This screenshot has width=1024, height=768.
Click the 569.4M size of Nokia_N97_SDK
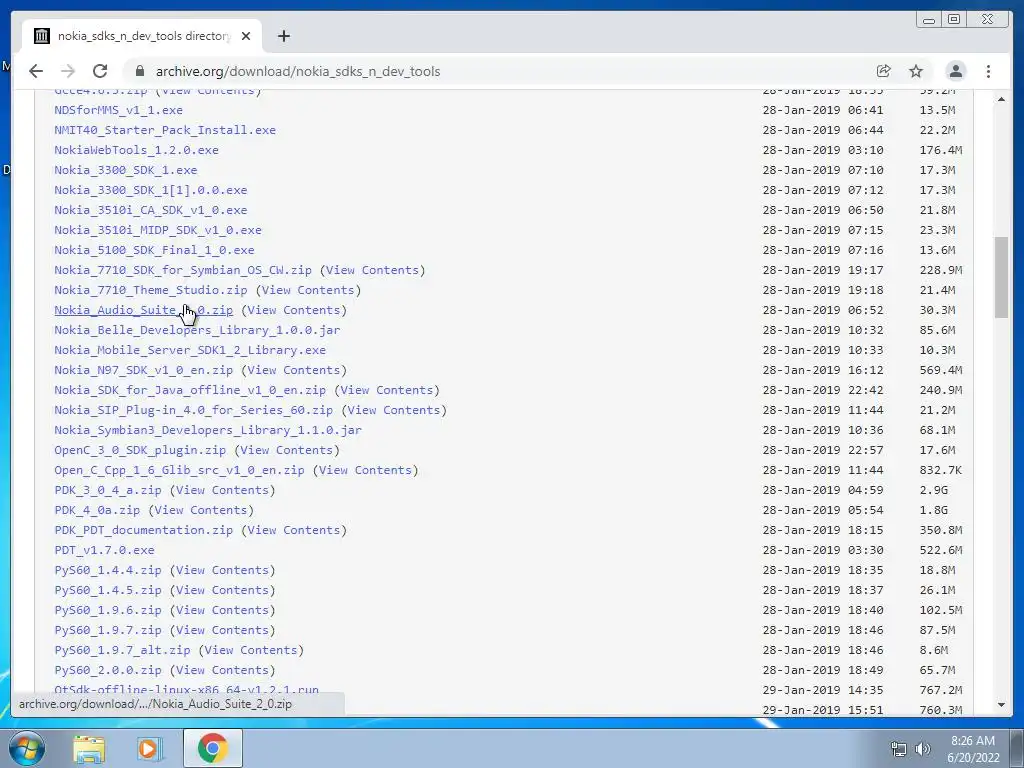[940, 370]
